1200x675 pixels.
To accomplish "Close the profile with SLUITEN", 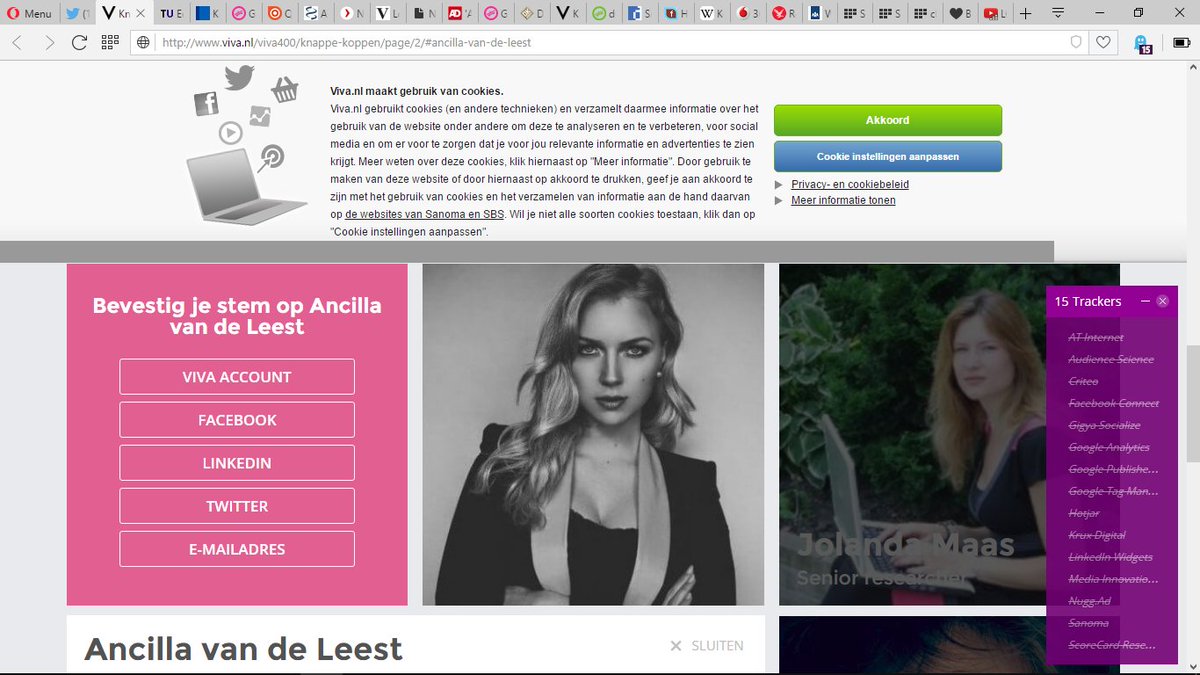I will (707, 646).
